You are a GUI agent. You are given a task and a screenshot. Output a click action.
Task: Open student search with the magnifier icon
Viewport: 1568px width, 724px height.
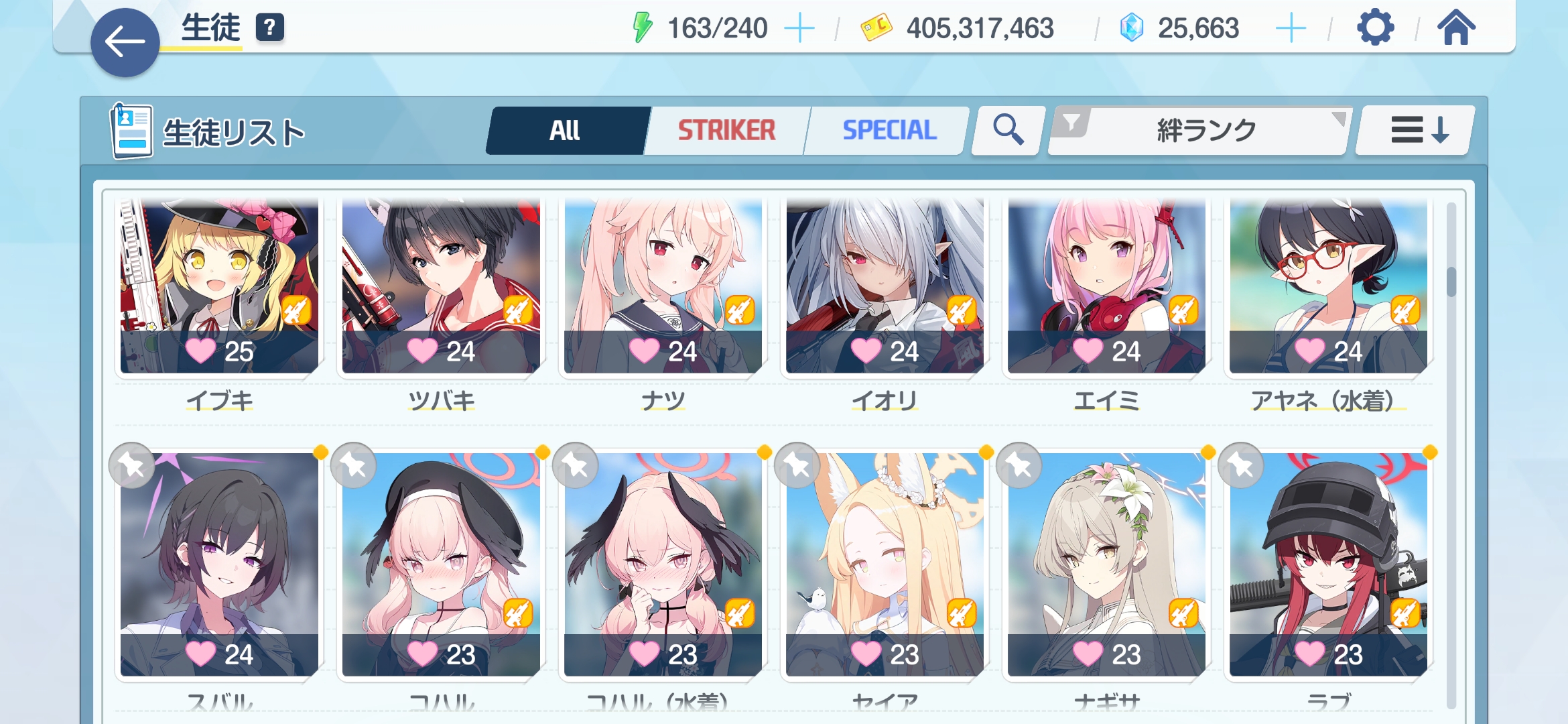click(1008, 130)
